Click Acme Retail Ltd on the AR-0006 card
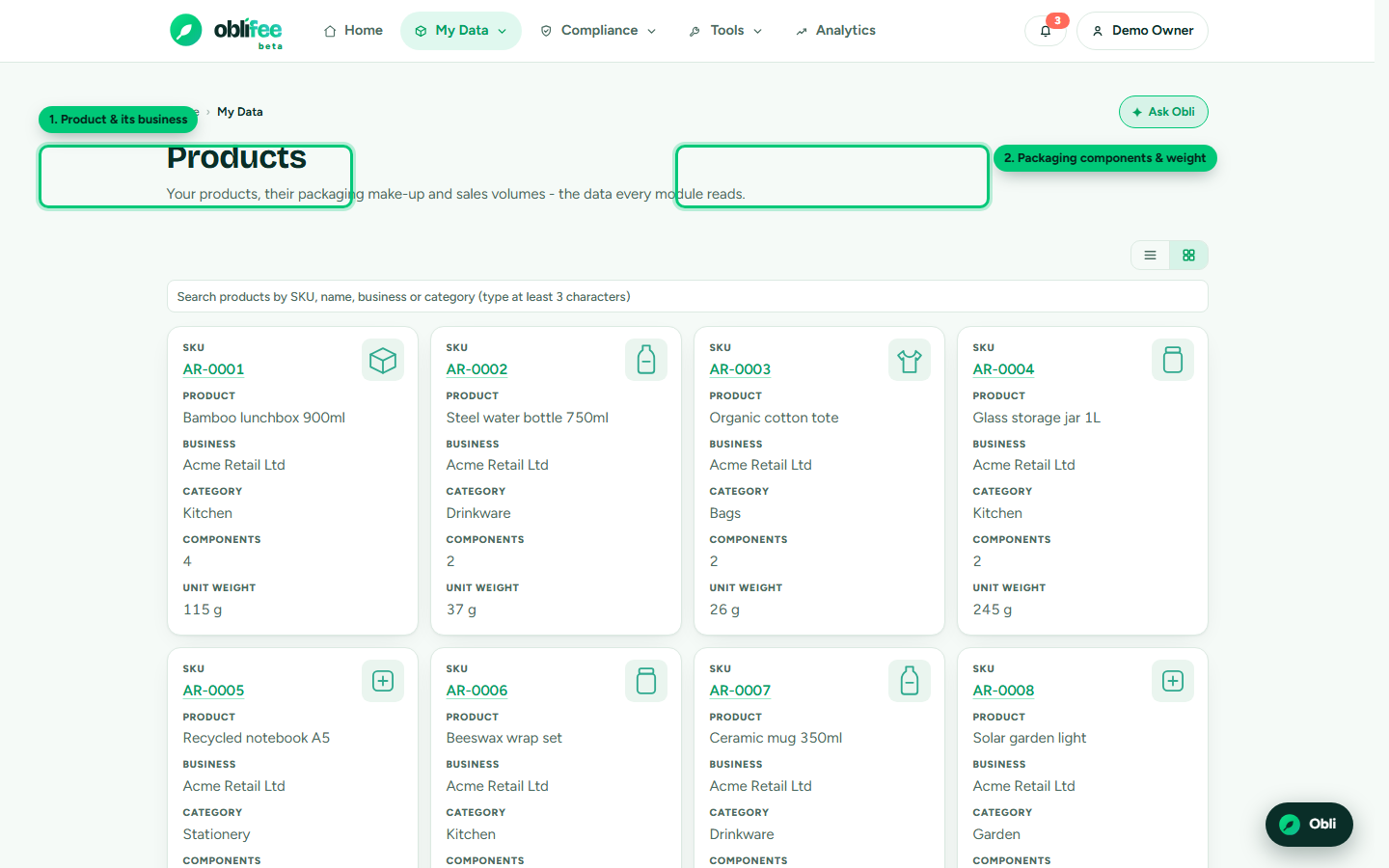 click(498, 786)
